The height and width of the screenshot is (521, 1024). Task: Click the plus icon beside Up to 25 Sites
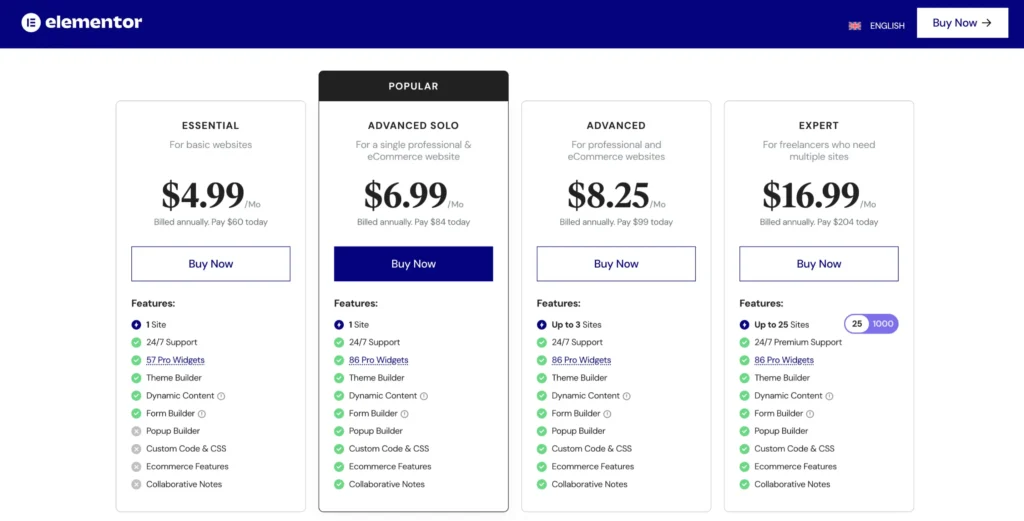point(744,324)
